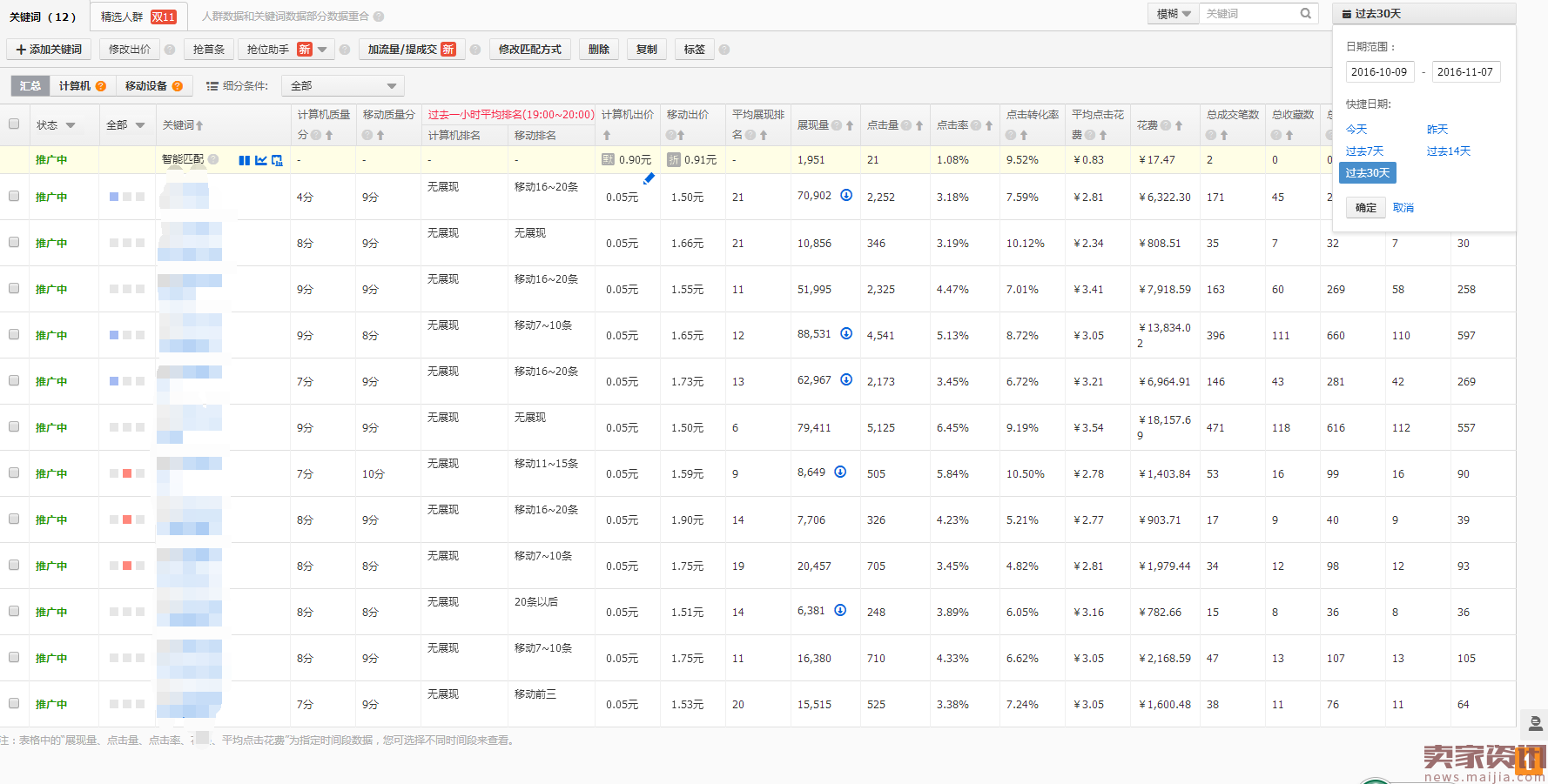
Task: Open orange help icon on 计算机 tab
Action: point(101,86)
